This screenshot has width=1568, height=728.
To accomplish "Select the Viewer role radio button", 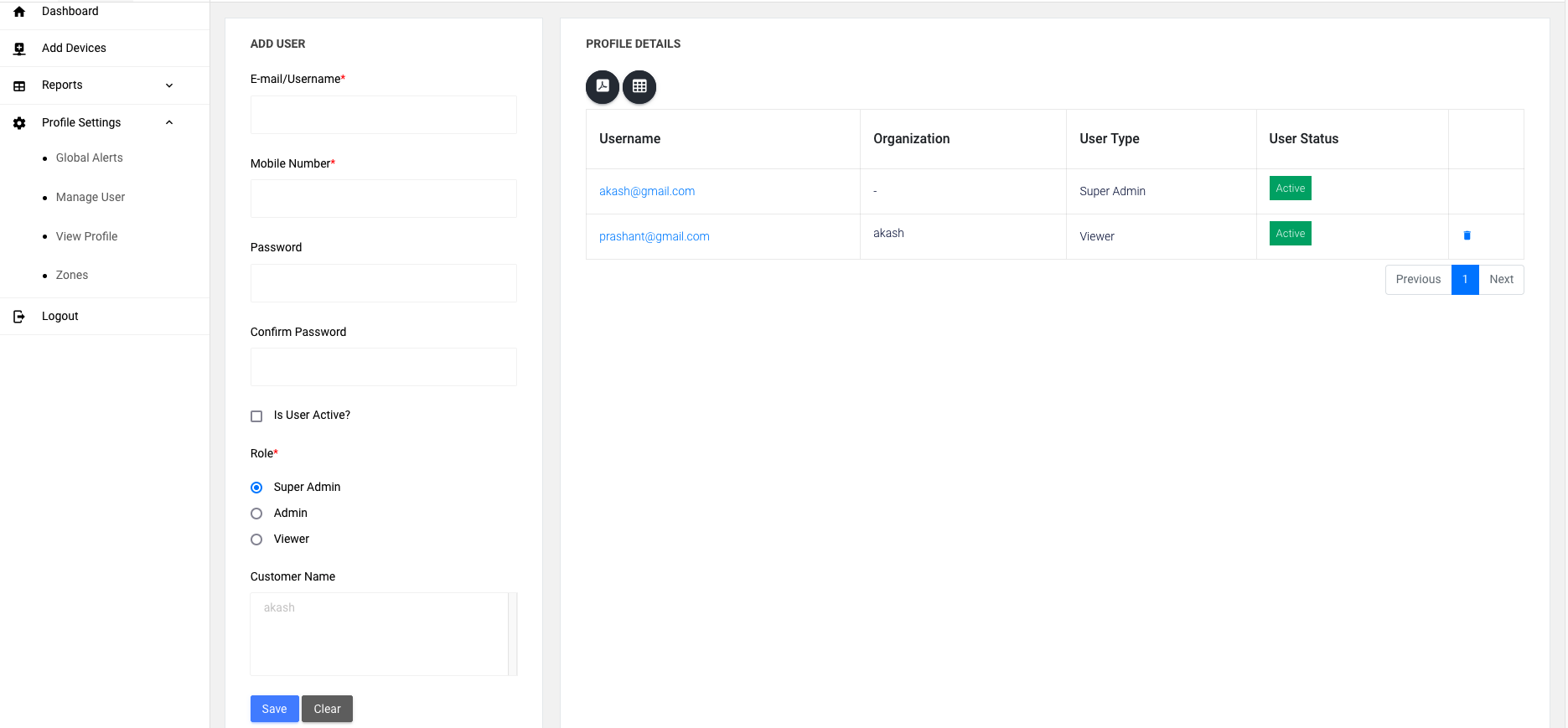I will 256,540.
